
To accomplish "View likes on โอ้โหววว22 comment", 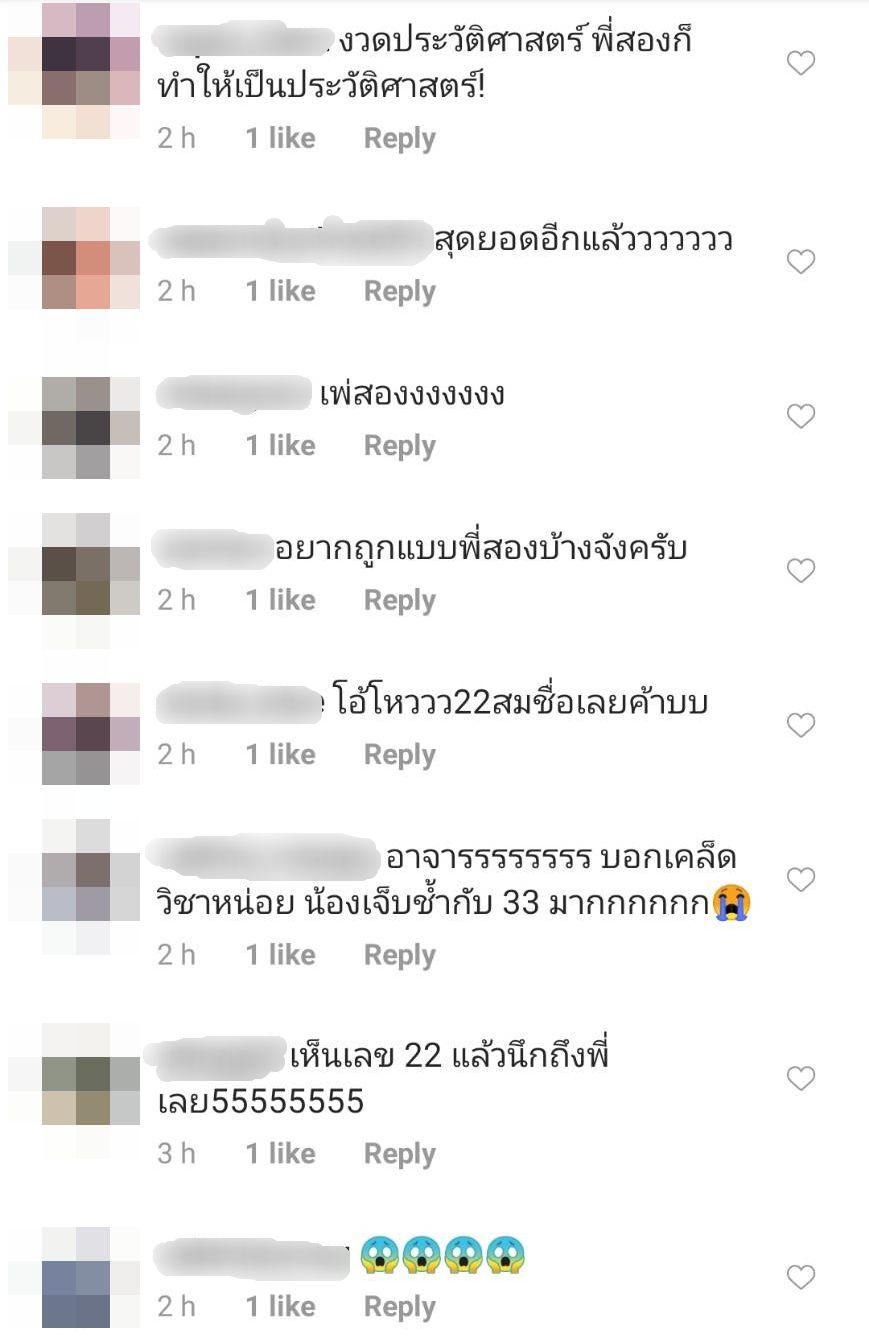I will pos(280,754).
